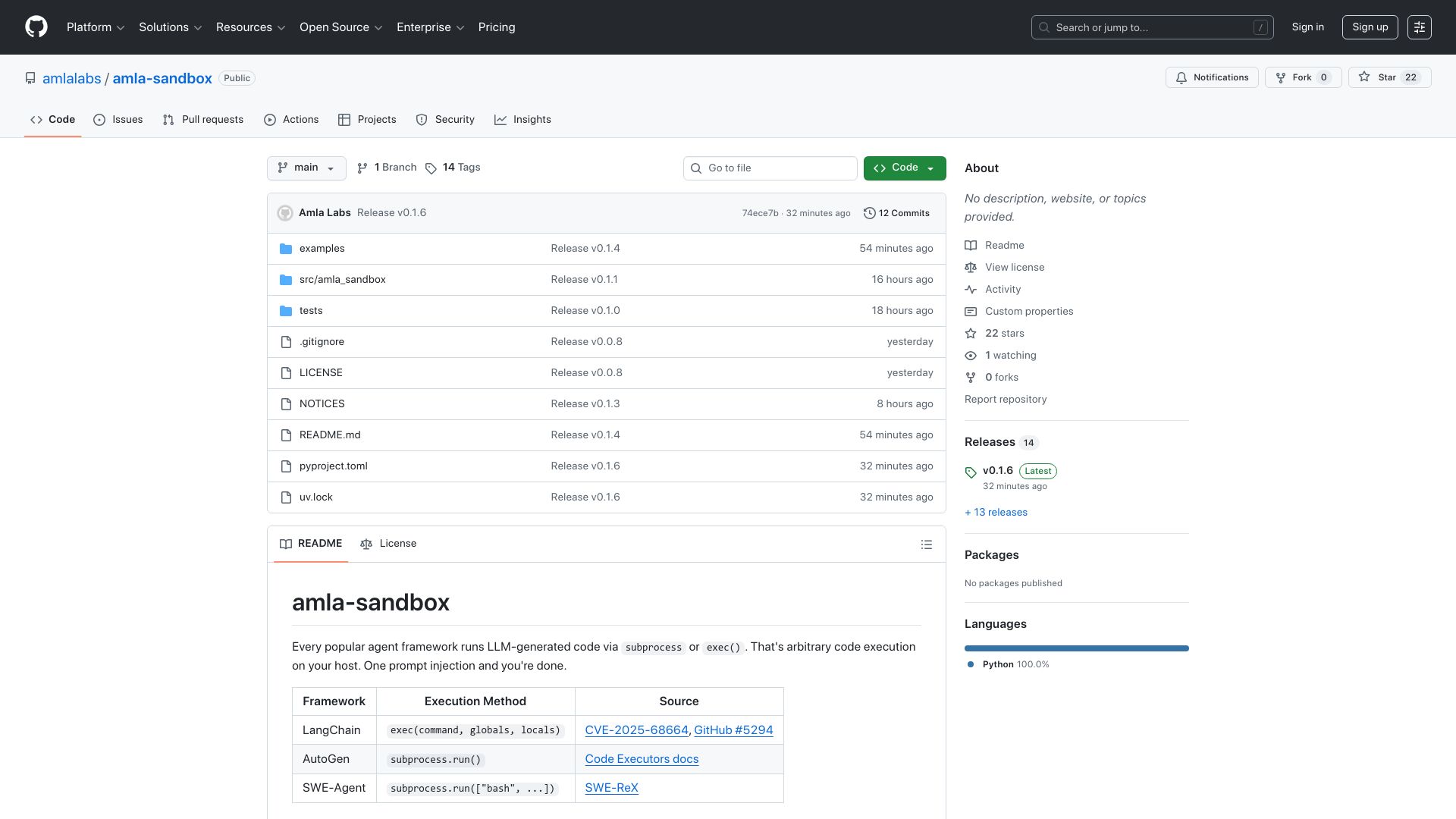Expand the Solutions menu
This screenshot has height=819, width=1456.
point(171,27)
